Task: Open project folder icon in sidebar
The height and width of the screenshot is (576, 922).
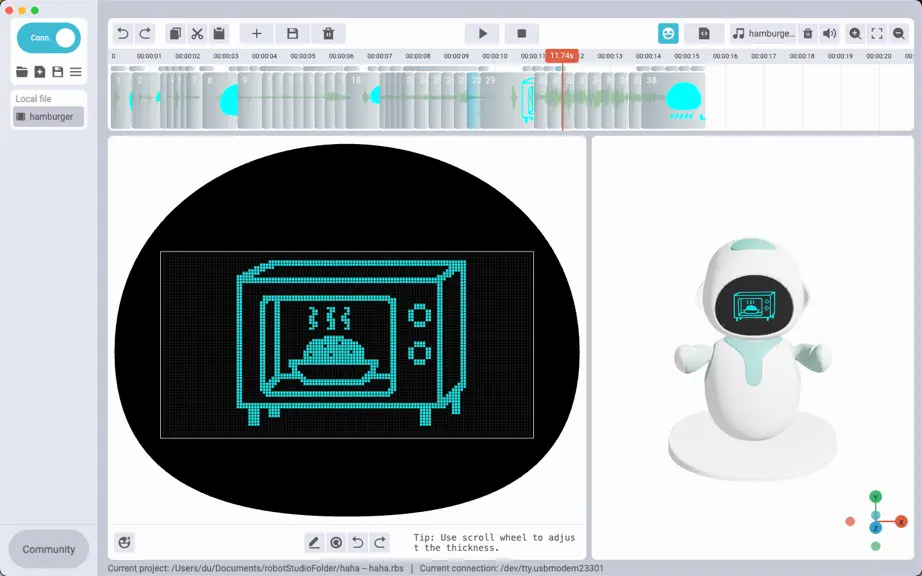Action: pyautogui.click(x=22, y=72)
